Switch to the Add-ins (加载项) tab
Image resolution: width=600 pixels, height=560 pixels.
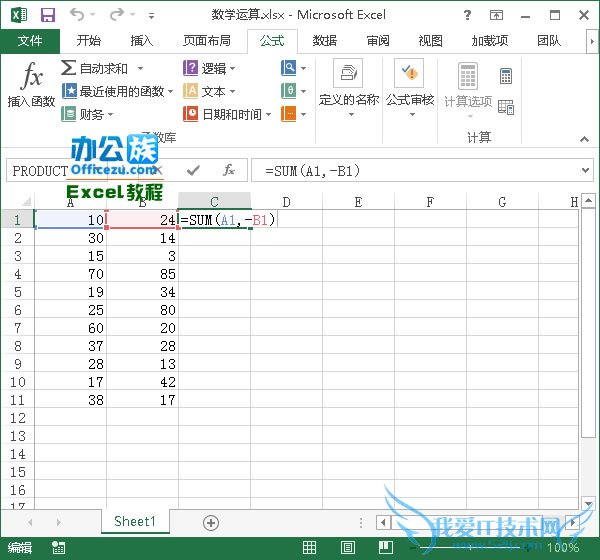point(490,41)
